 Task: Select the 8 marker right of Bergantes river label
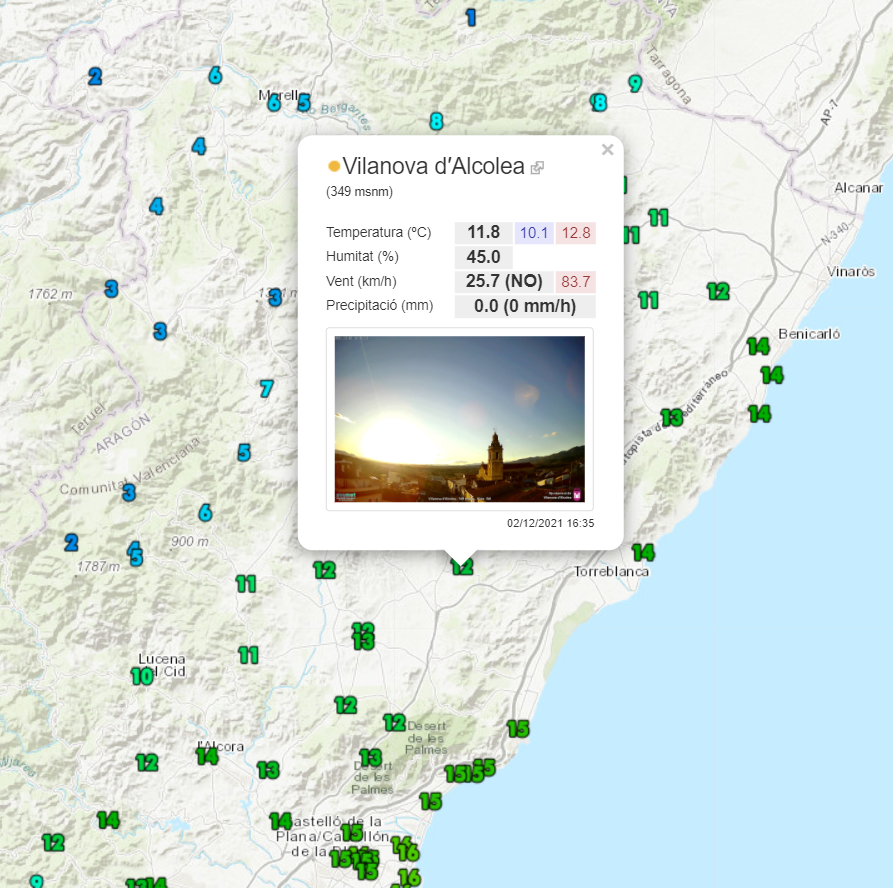pos(436,121)
